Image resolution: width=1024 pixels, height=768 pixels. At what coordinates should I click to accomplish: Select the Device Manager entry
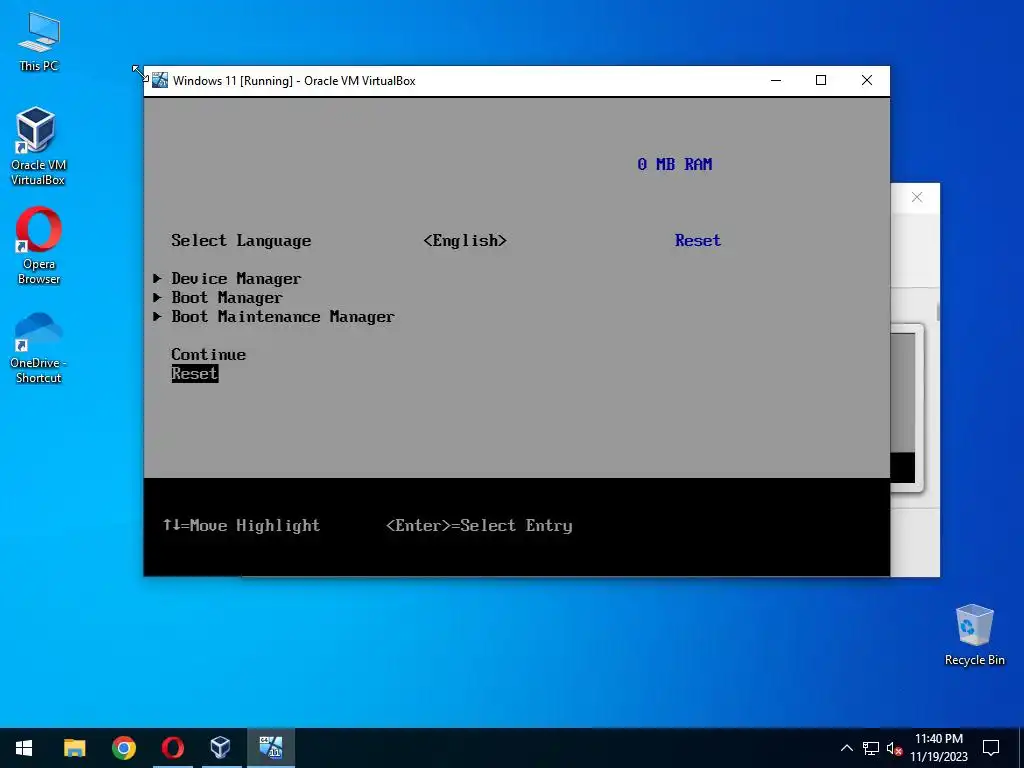[x=236, y=279]
